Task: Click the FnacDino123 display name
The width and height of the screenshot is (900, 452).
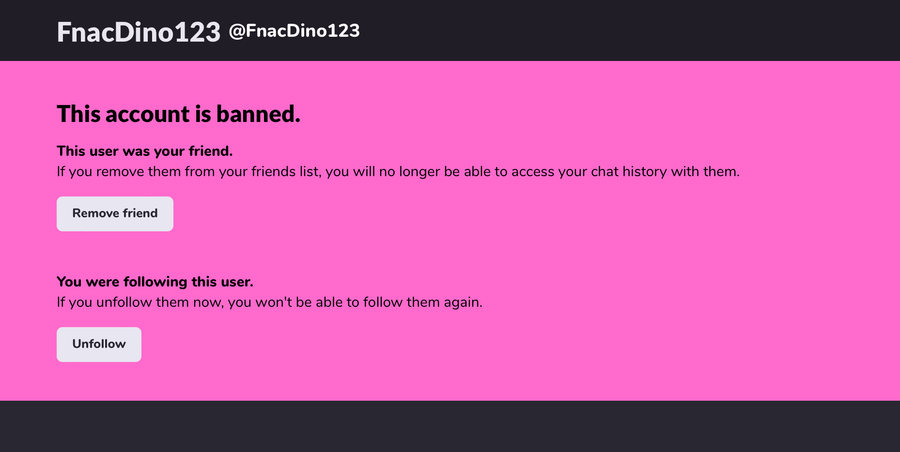Action: pyautogui.click(x=138, y=32)
